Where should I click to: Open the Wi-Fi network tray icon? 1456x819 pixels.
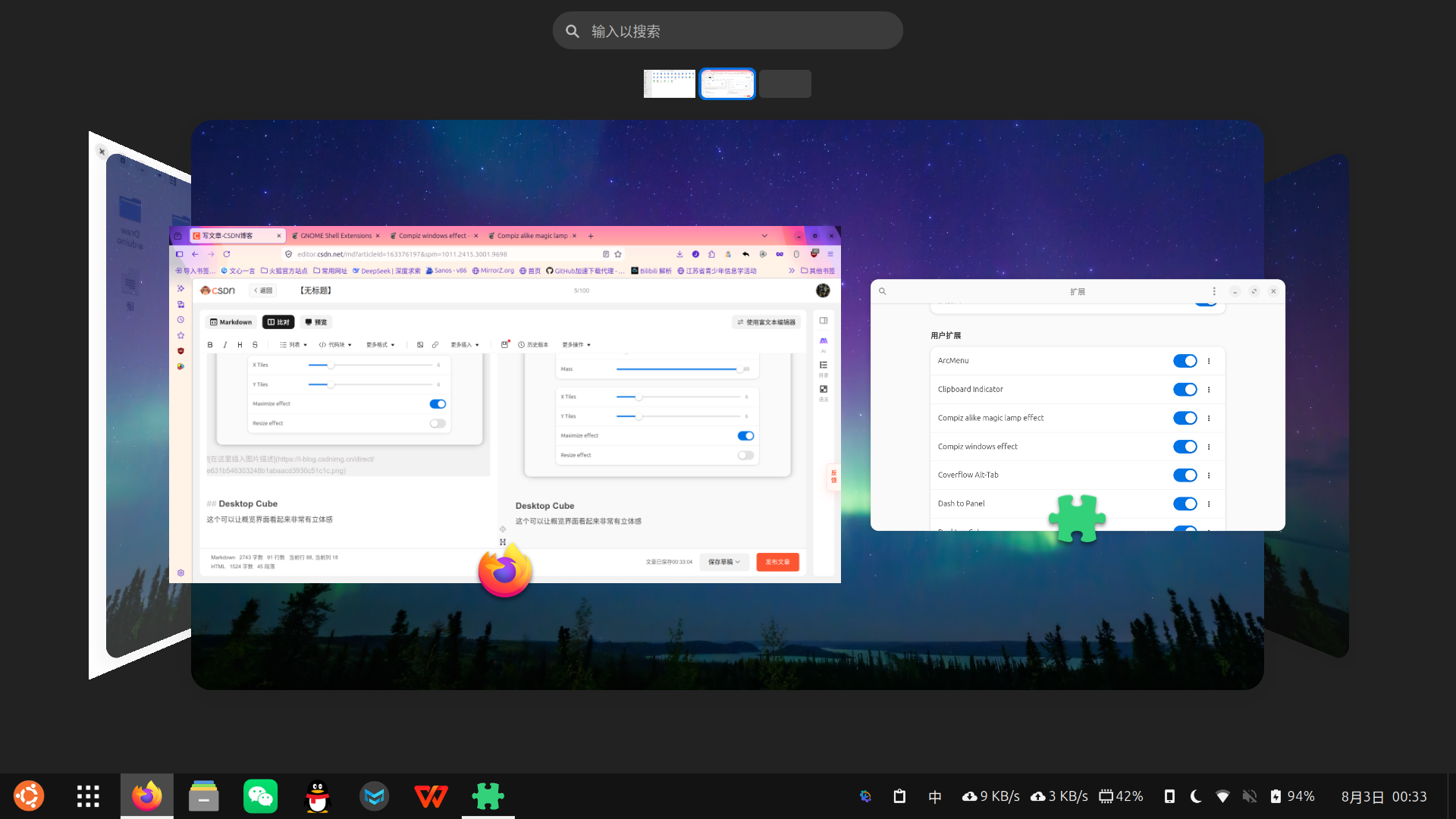[x=1222, y=796]
